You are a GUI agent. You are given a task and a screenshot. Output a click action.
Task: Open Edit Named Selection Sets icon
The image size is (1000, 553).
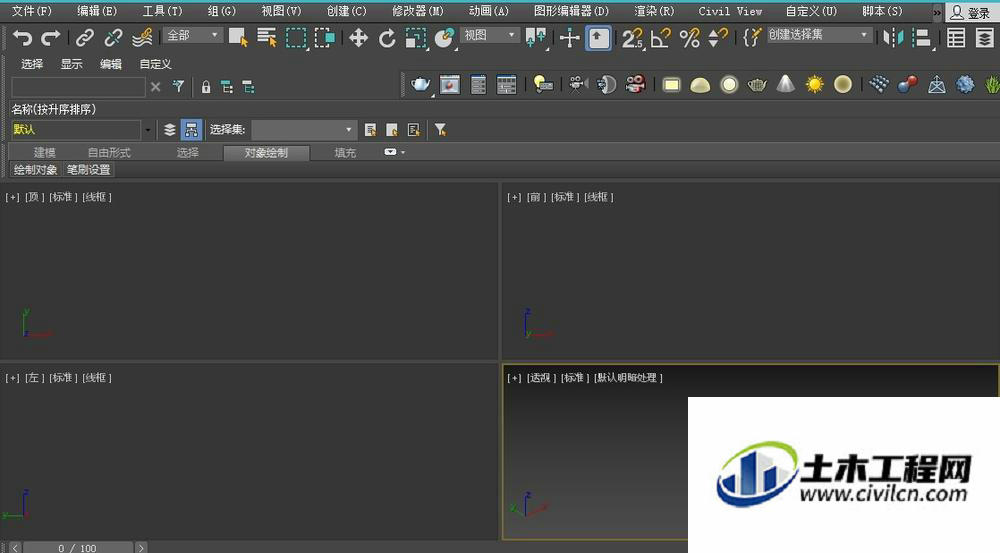pos(751,38)
